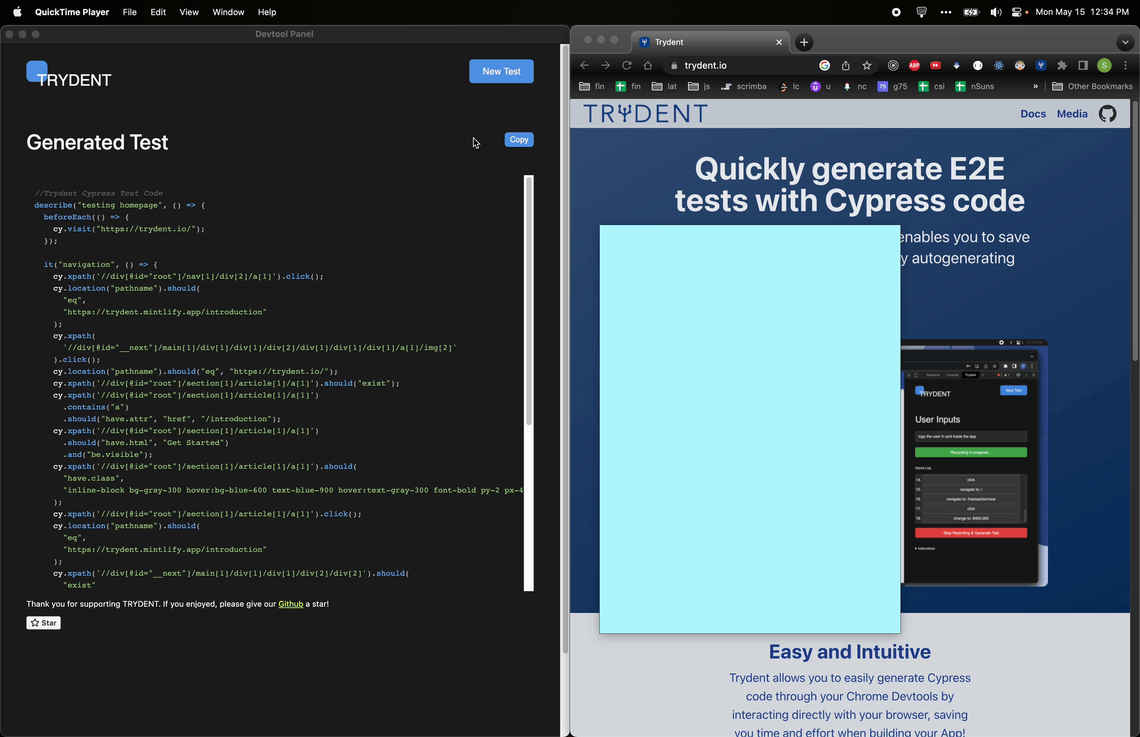Open the Other Bookmarks folder

point(1092,86)
